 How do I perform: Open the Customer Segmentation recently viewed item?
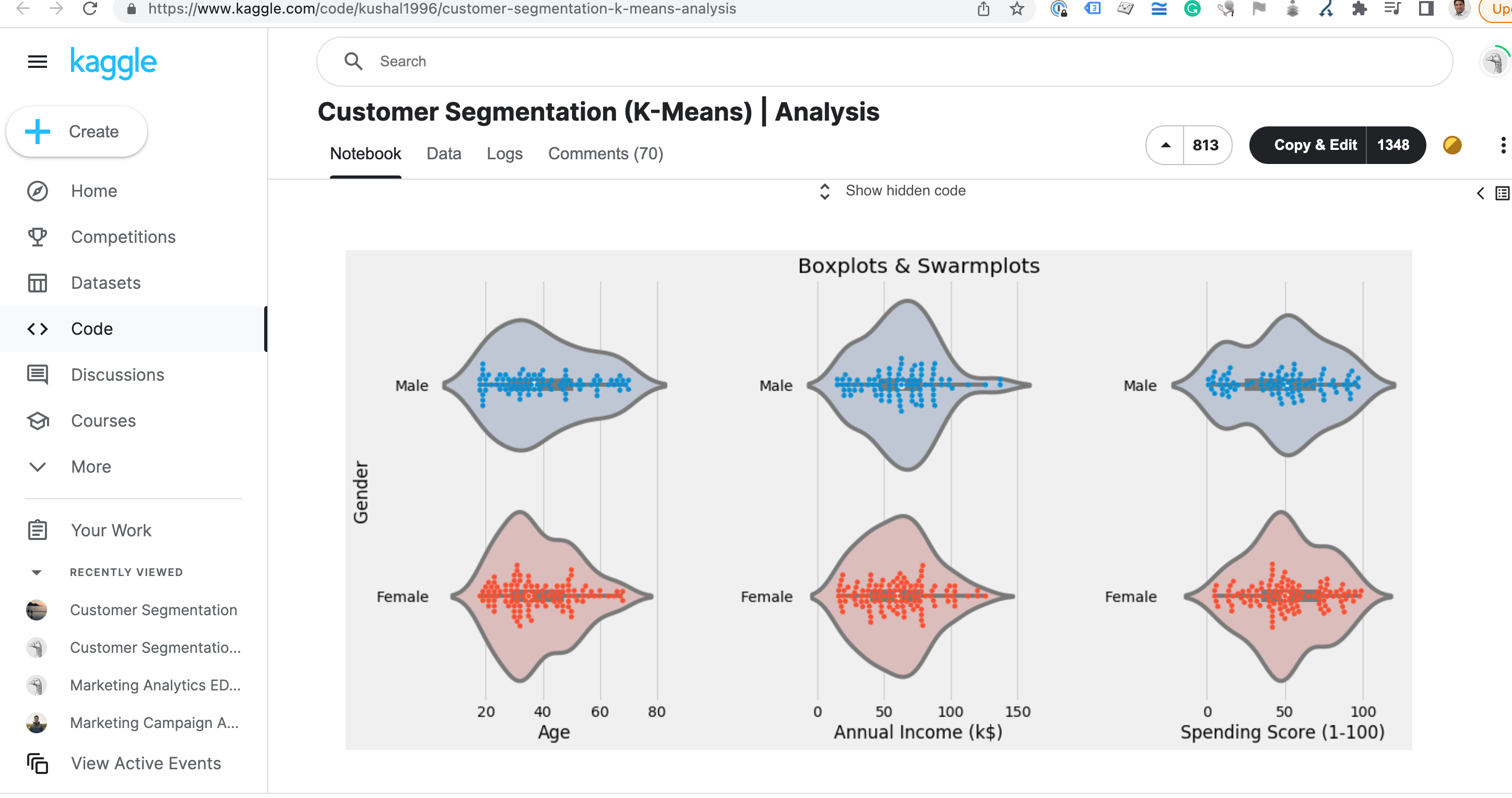(x=154, y=610)
